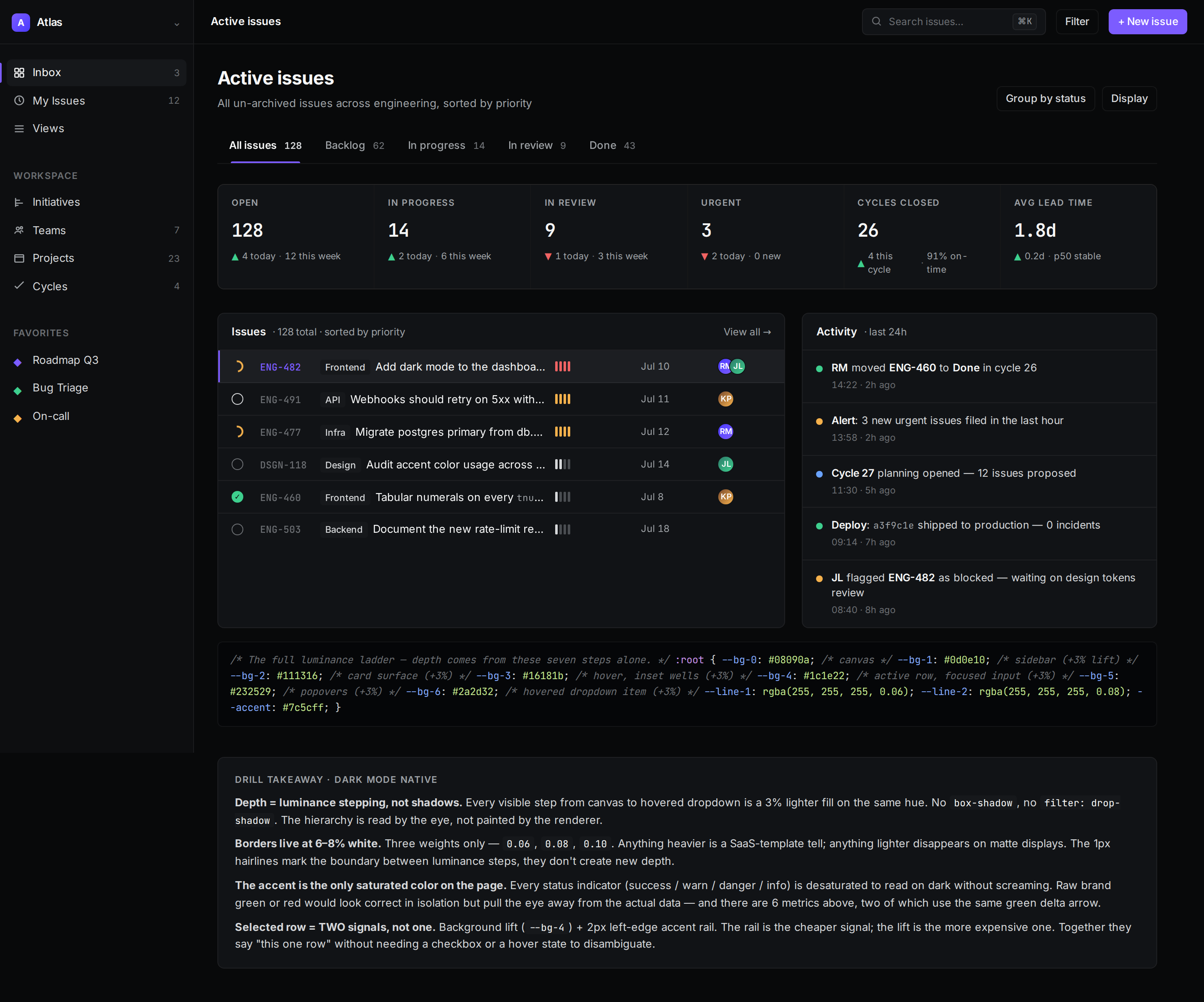Screen dimensions: 1204x1002
Task: Click the RM avatar on ENG-482
Action: click(x=724, y=366)
